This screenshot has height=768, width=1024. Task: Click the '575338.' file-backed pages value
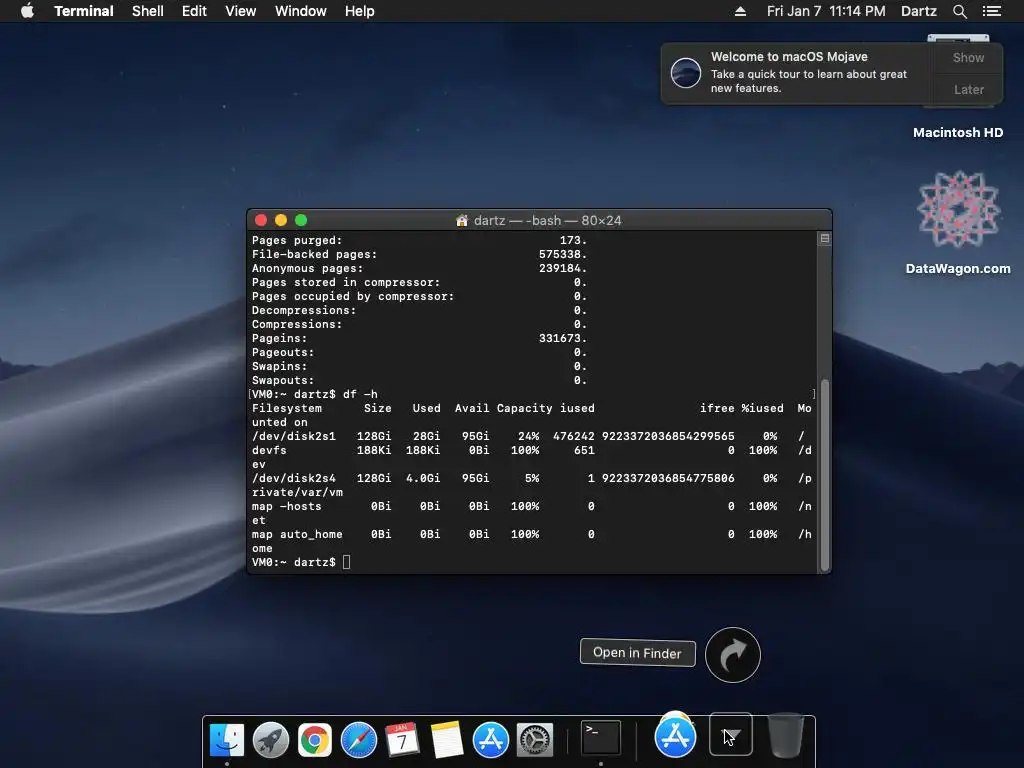563,255
